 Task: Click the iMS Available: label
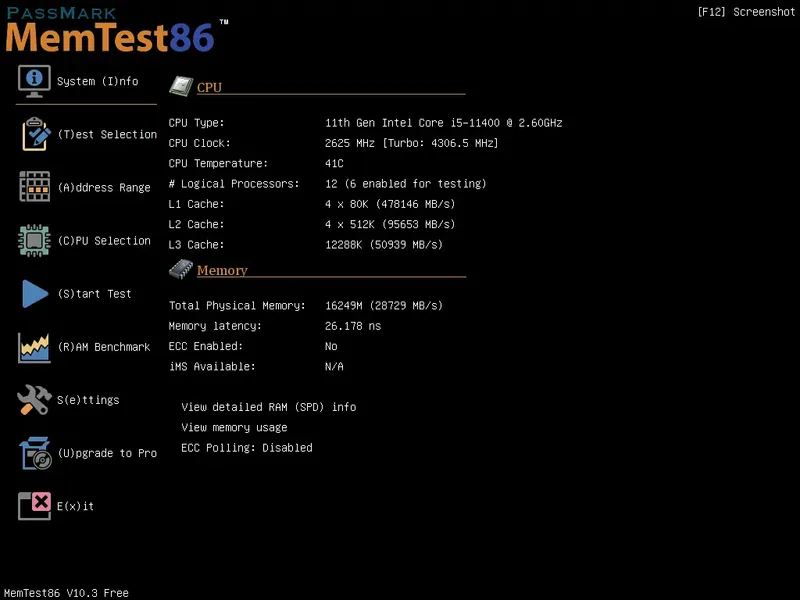click(212, 367)
